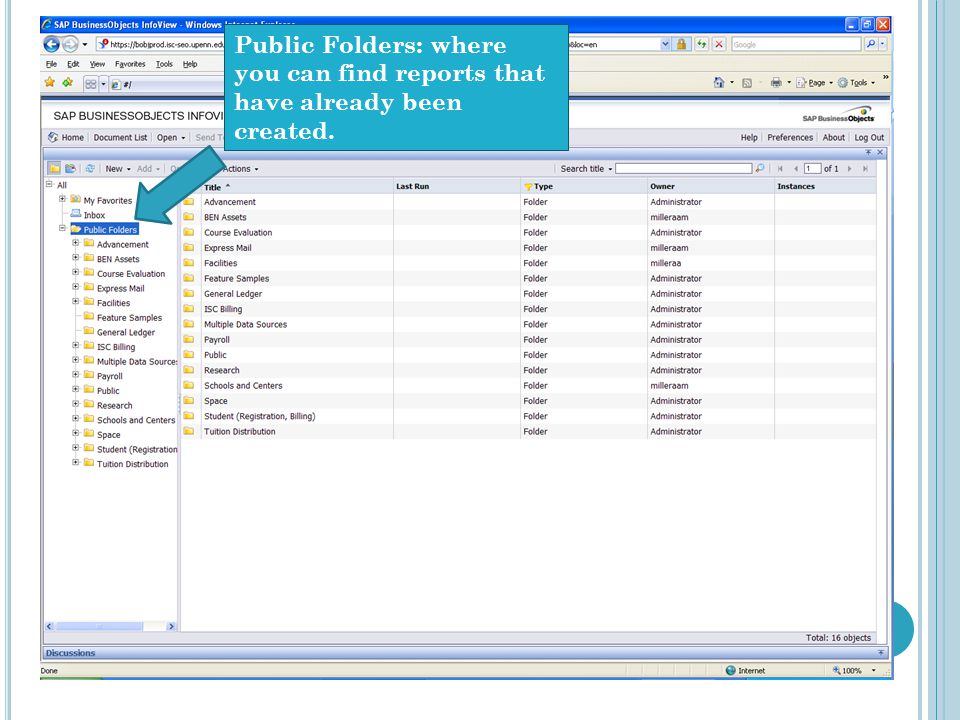Screen dimensions: 960x720
Task: Expand the Course Evaluation tree node
Action: (x=76, y=272)
